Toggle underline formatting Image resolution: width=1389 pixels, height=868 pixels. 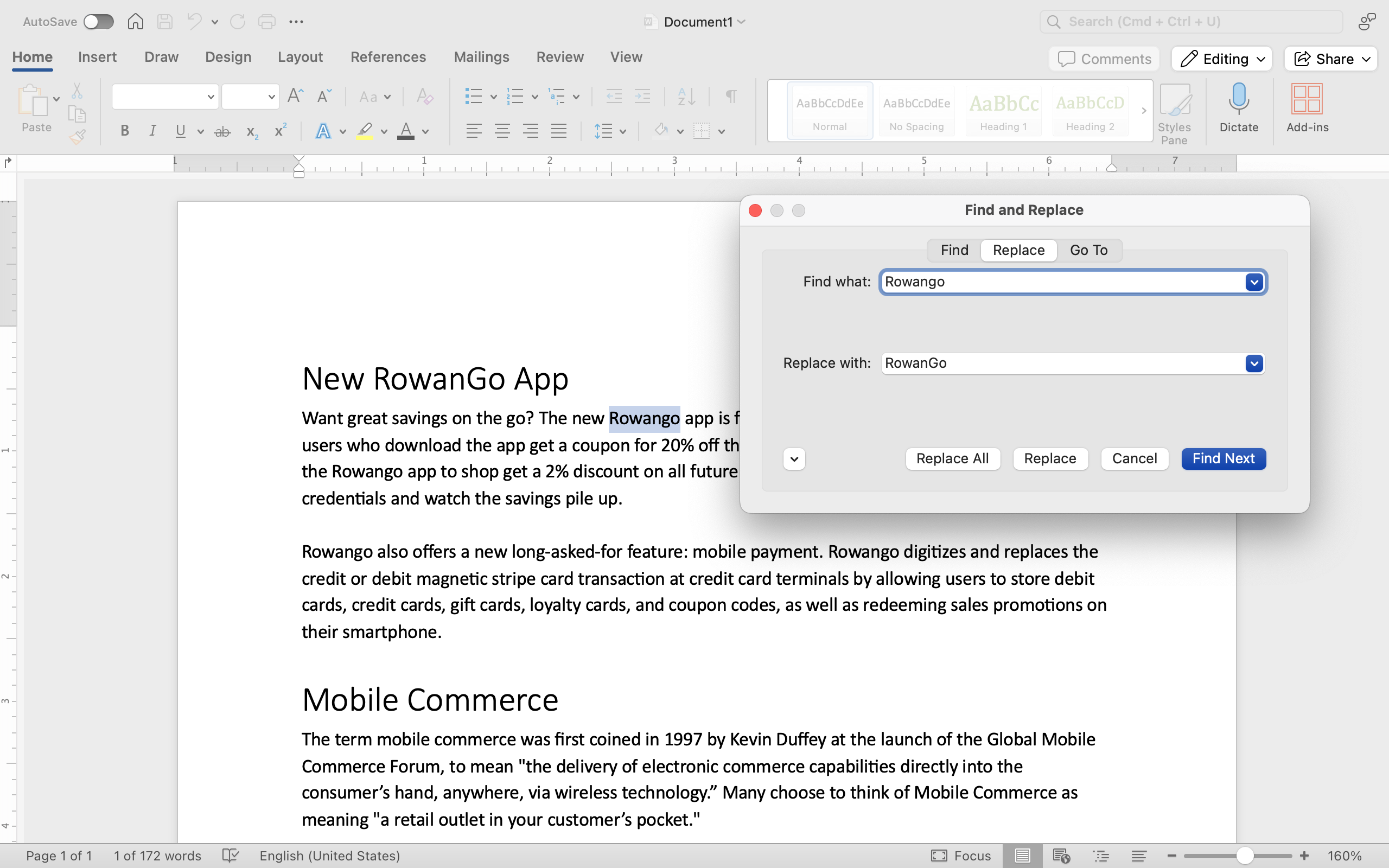180,131
